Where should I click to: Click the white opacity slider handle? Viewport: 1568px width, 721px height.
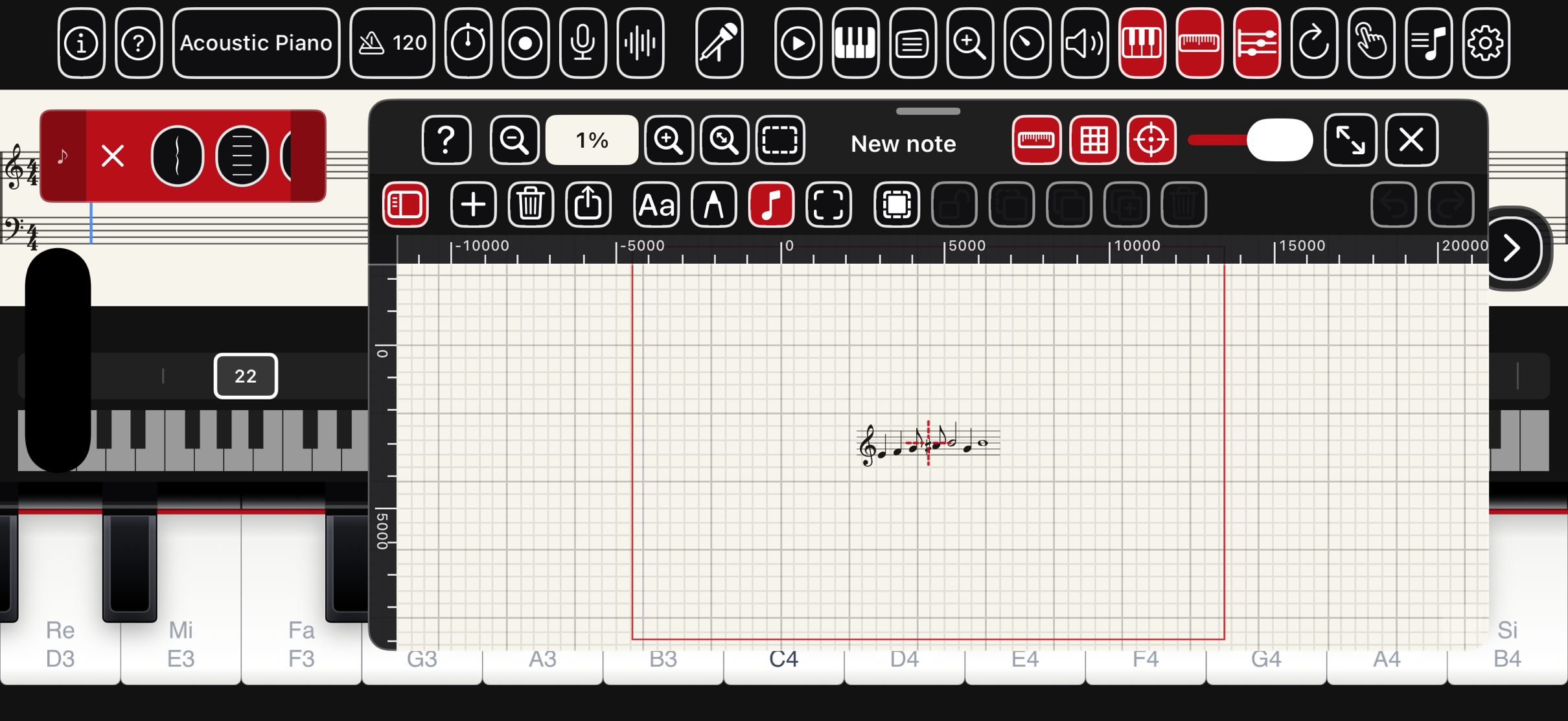[x=1280, y=140]
